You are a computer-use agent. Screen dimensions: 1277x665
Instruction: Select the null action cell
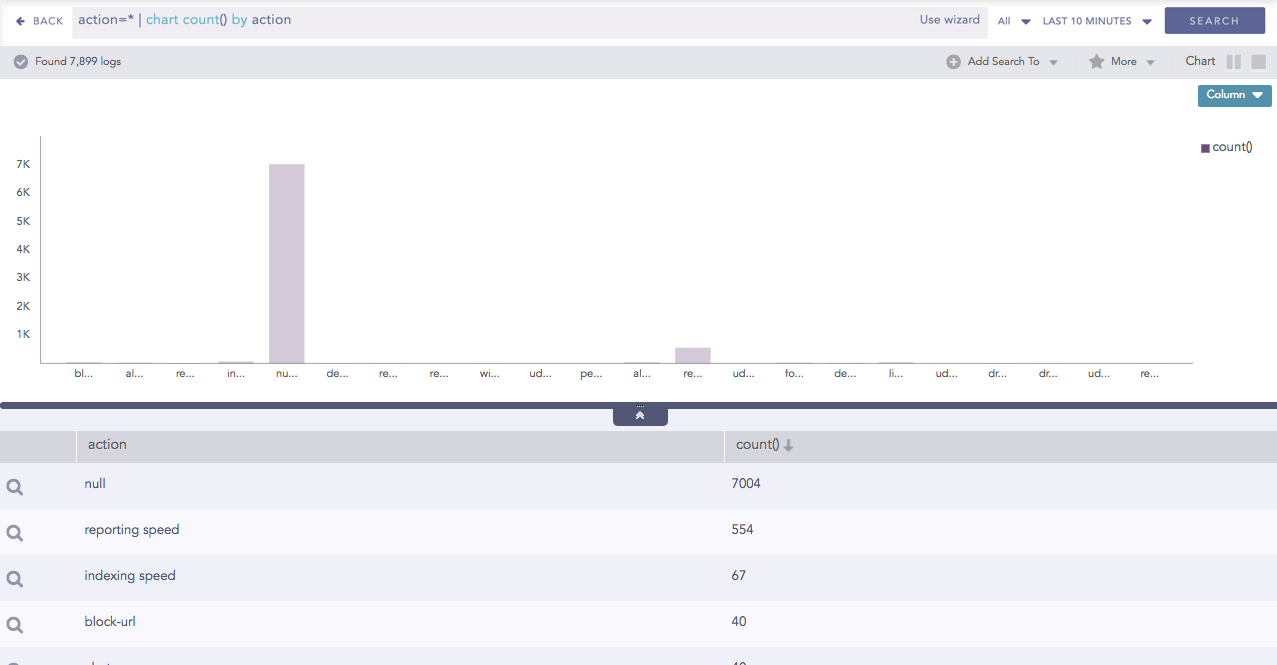pyautogui.click(x=95, y=484)
